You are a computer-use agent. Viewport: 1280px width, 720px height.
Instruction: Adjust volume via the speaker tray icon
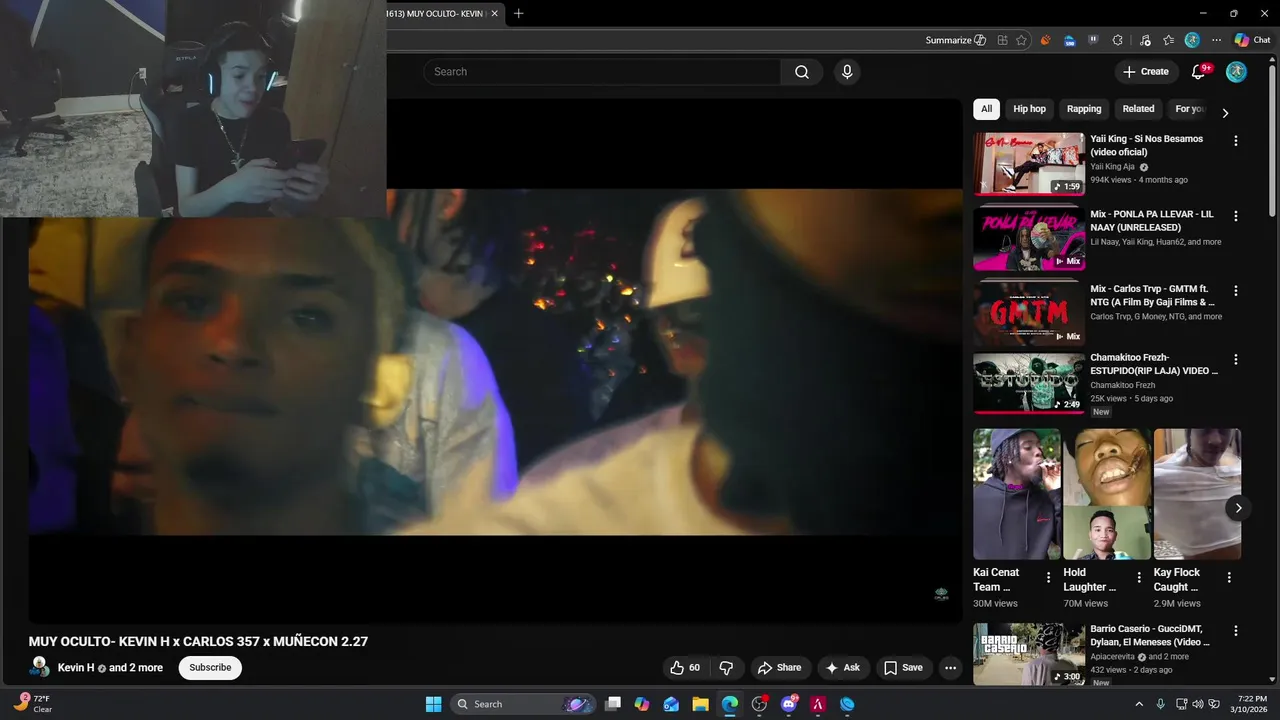[1198, 704]
